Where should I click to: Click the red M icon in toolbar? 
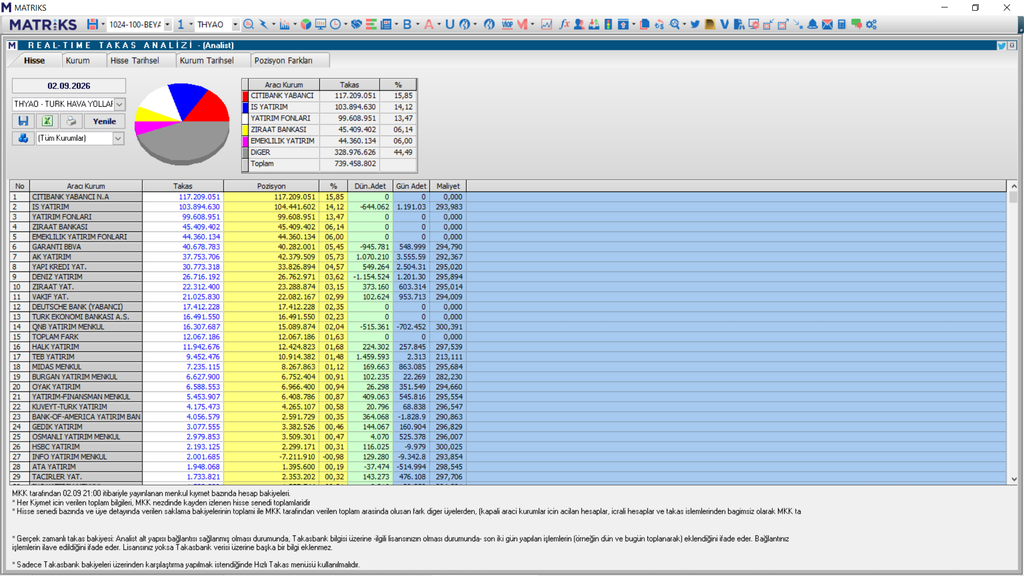click(x=522, y=24)
